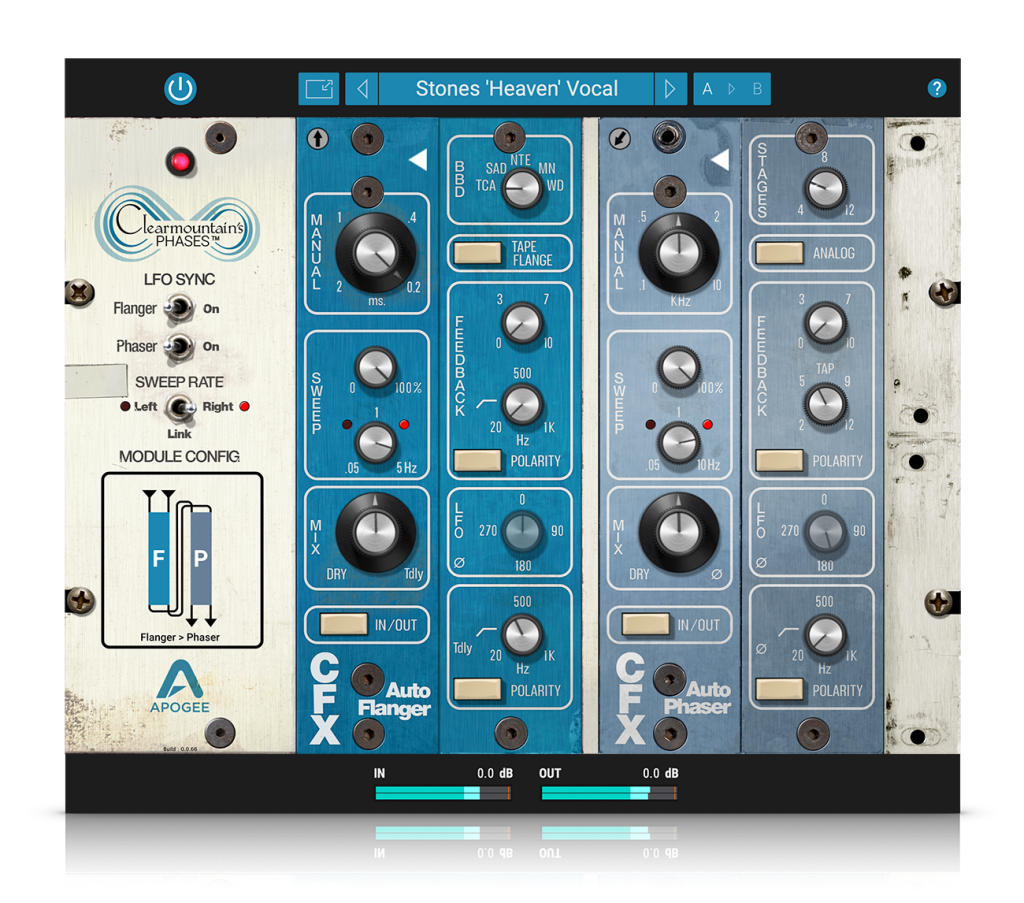Collapse the Auto Phaser panel with the white triangle
The height and width of the screenshot is (903, 1024).
[x=718, y=160]
